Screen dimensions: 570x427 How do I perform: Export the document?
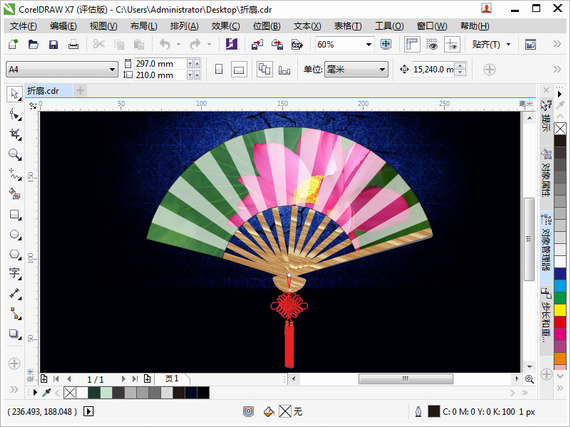277,44
